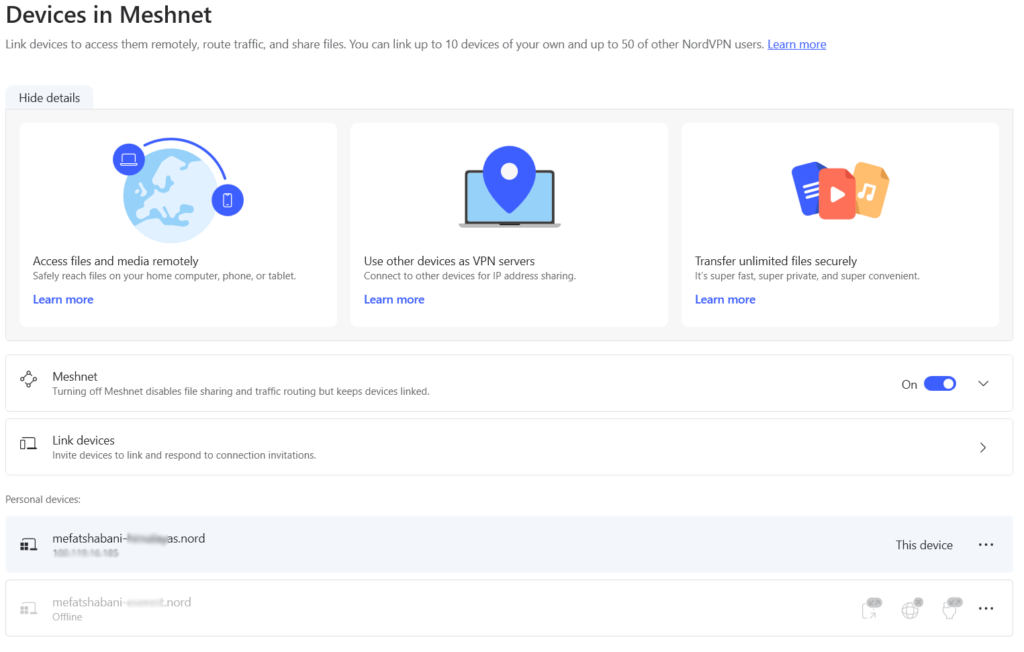Click the file sharing permission icon on offline device
The height and width of the screenshot is (652, 1024).
click(871, 609)
